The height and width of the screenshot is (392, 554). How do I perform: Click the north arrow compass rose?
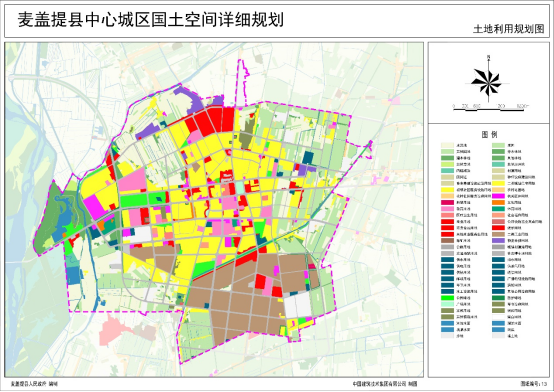(x=488, y=82)
